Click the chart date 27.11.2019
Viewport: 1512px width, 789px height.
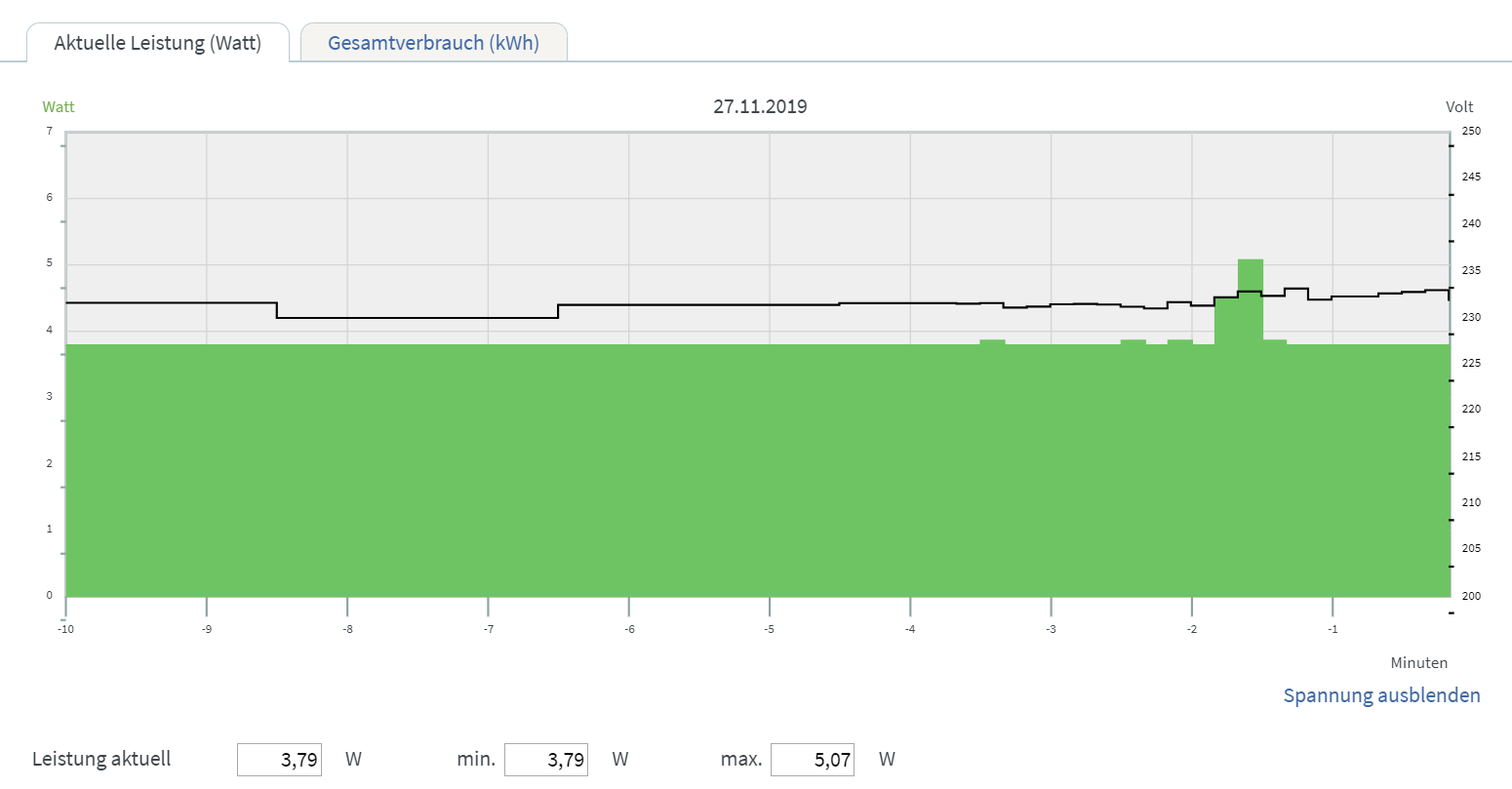(760, 106)
